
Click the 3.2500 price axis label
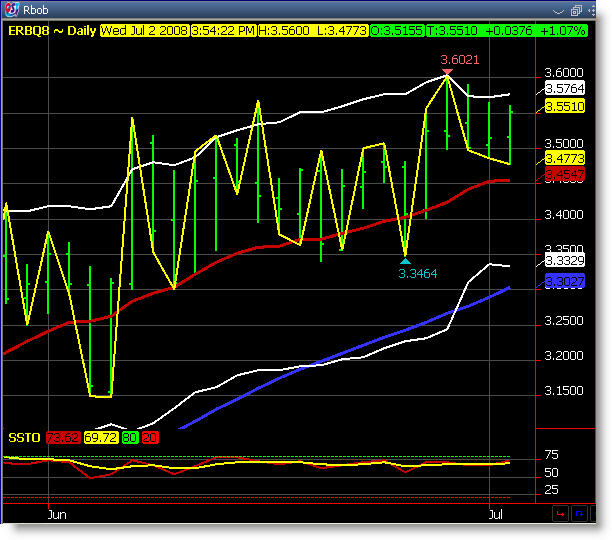564,321
